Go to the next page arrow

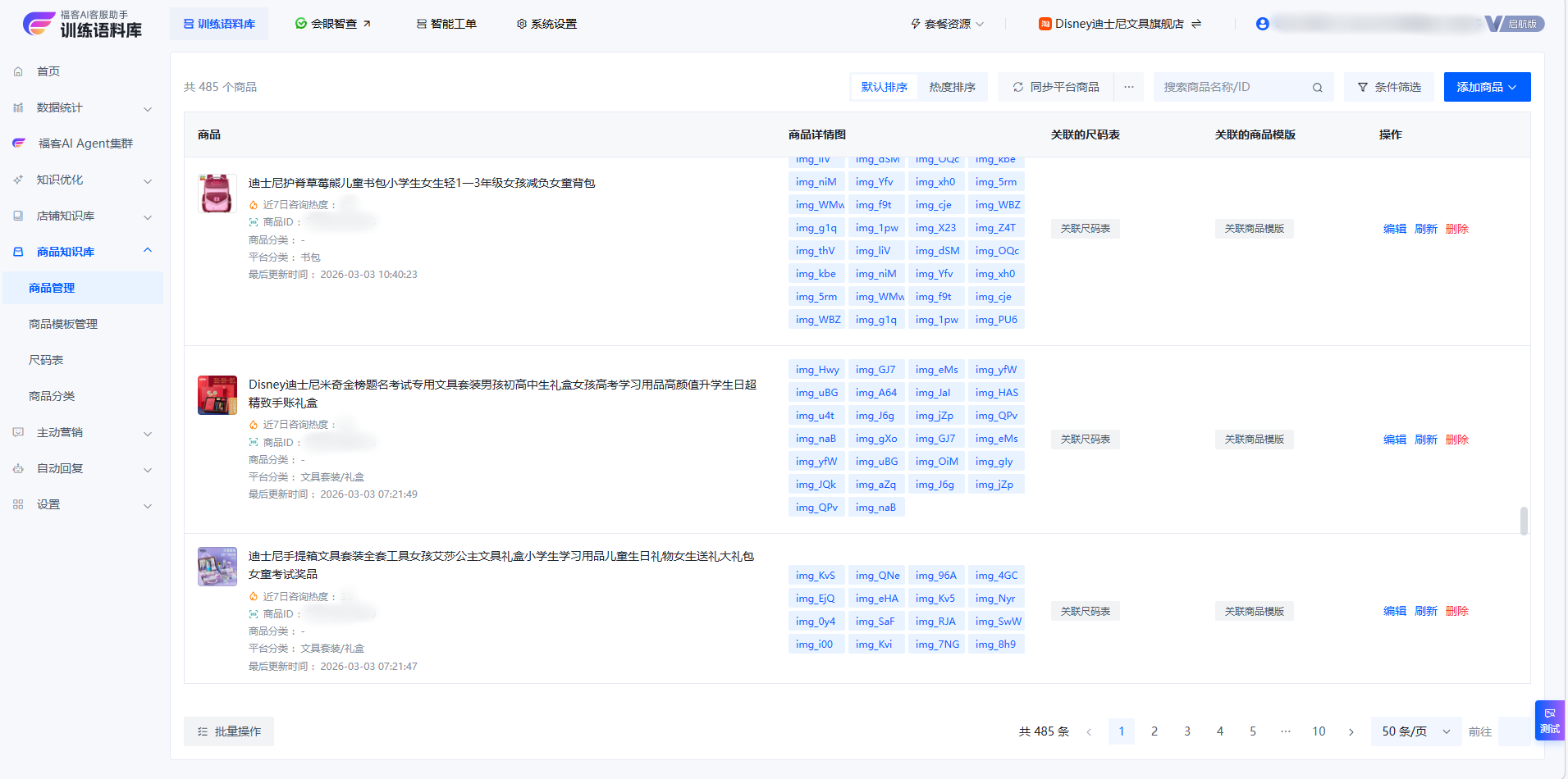(1351, 731)
